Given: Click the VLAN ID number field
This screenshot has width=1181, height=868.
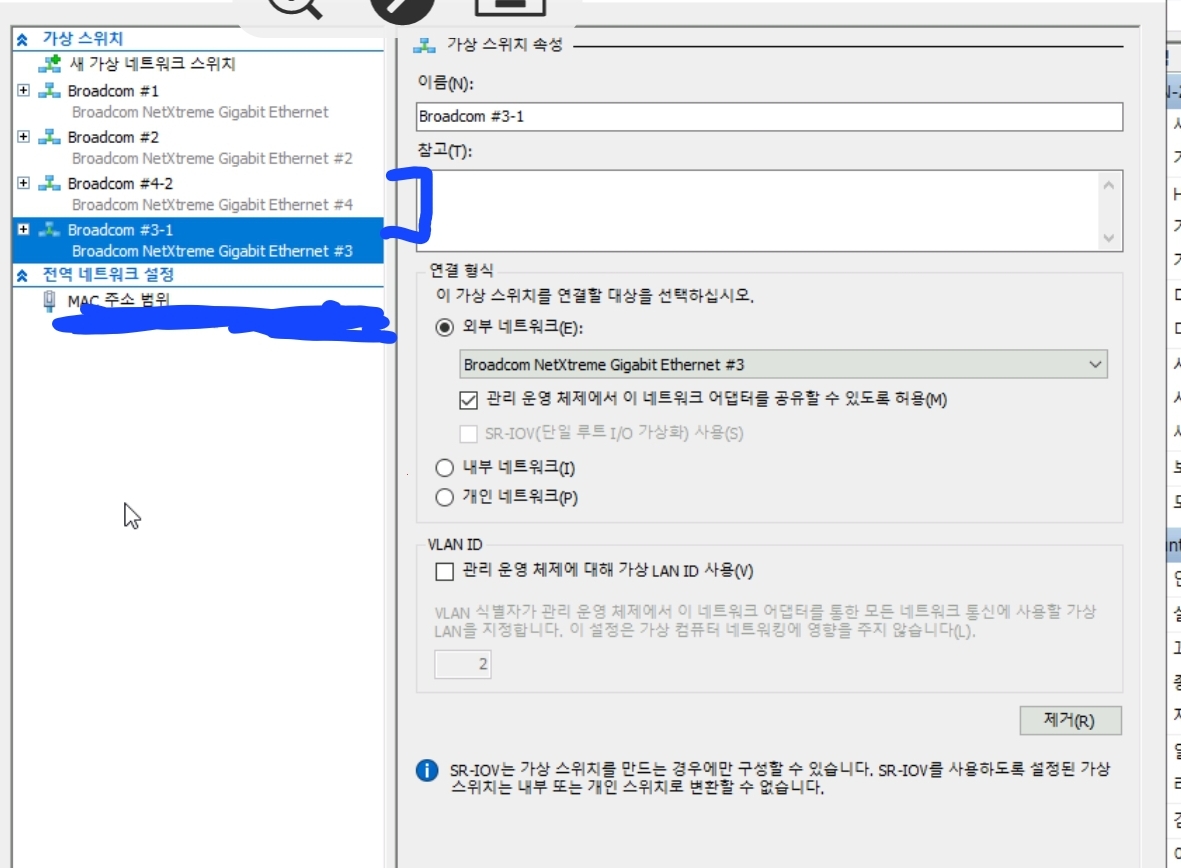Looking at the screenshot, I should [x=462, y=664].
